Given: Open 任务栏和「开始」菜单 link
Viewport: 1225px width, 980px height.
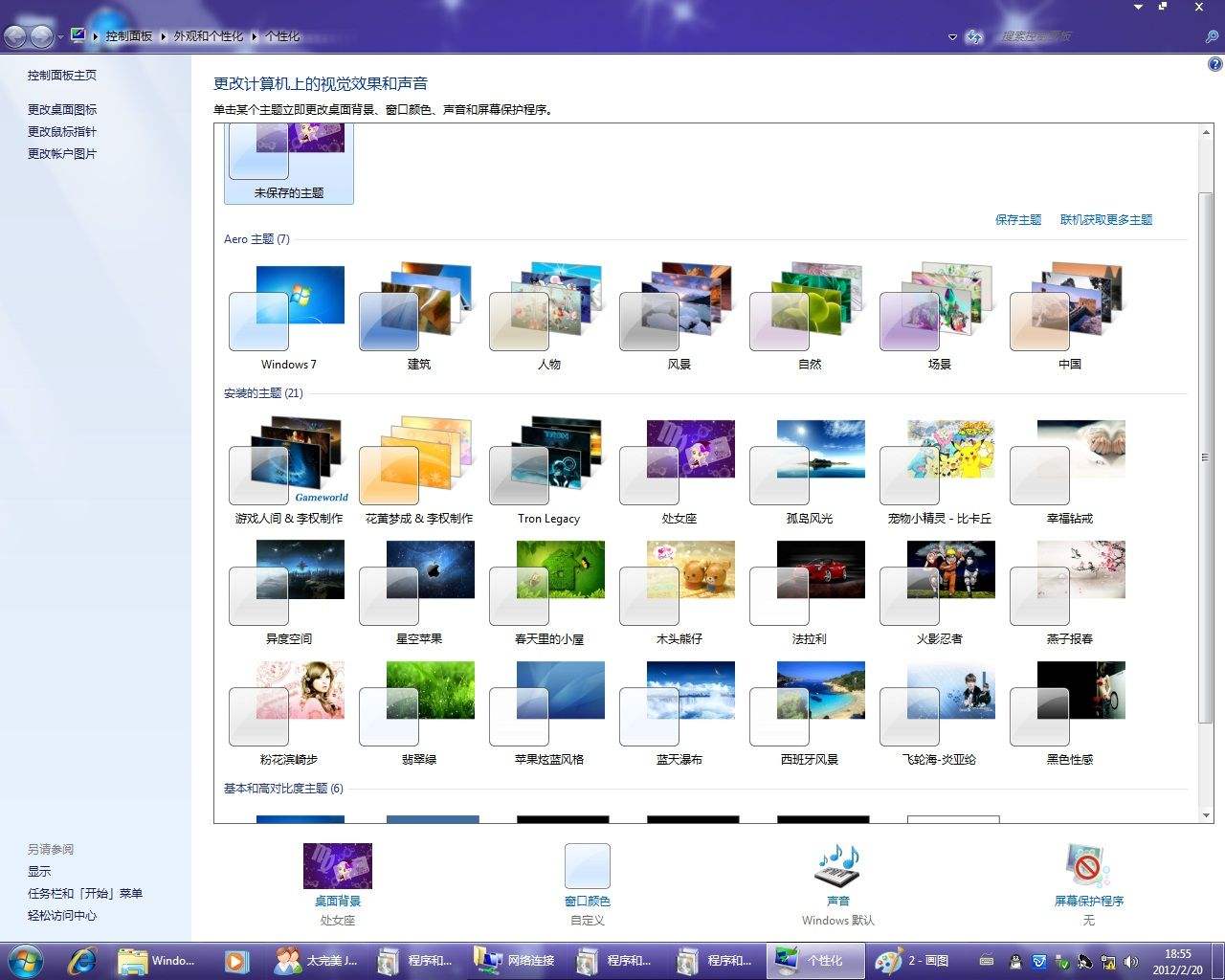Looking at the screenshot, I should coord(84,893).
